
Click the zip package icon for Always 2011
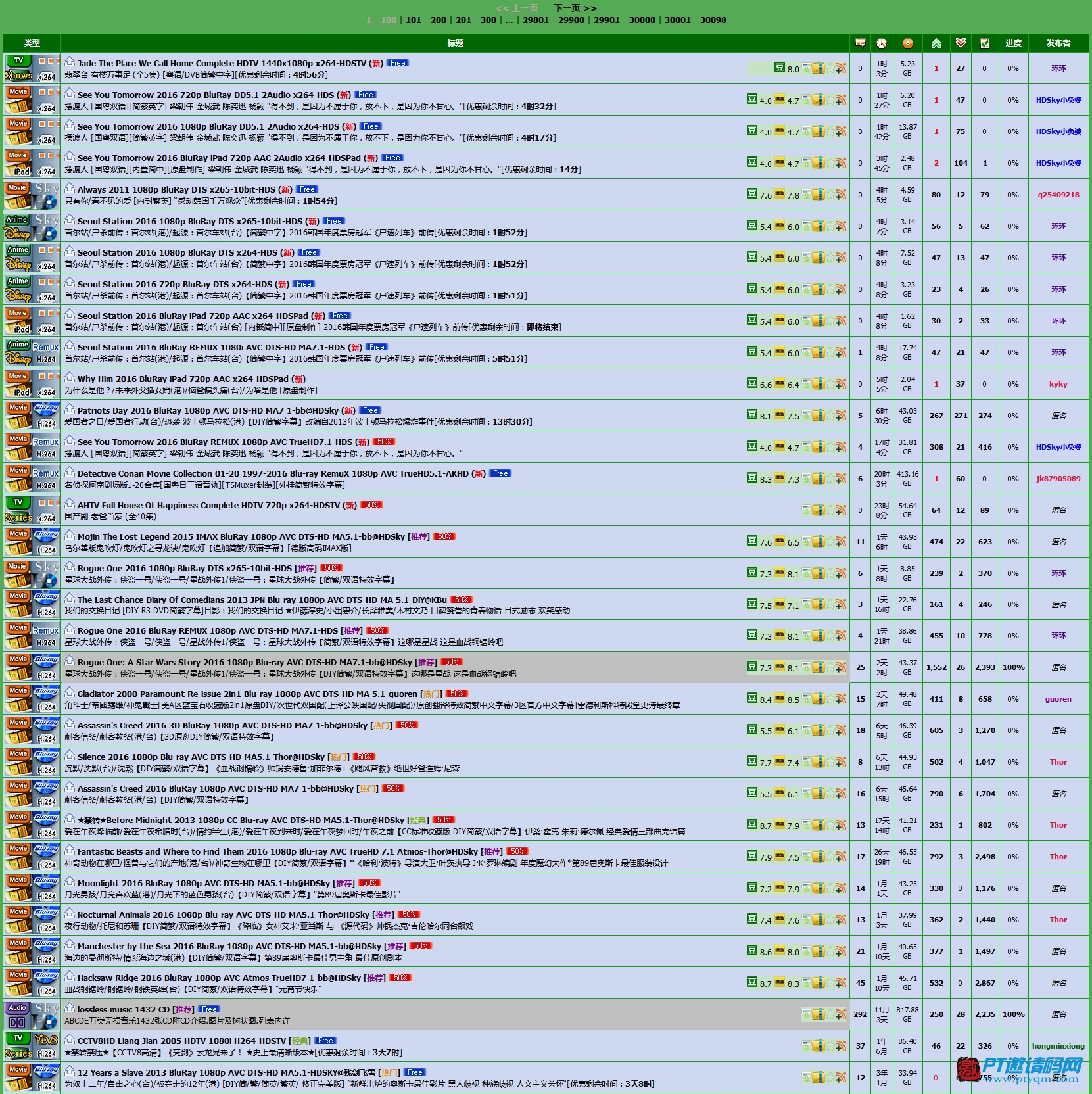tap(818, 195)
